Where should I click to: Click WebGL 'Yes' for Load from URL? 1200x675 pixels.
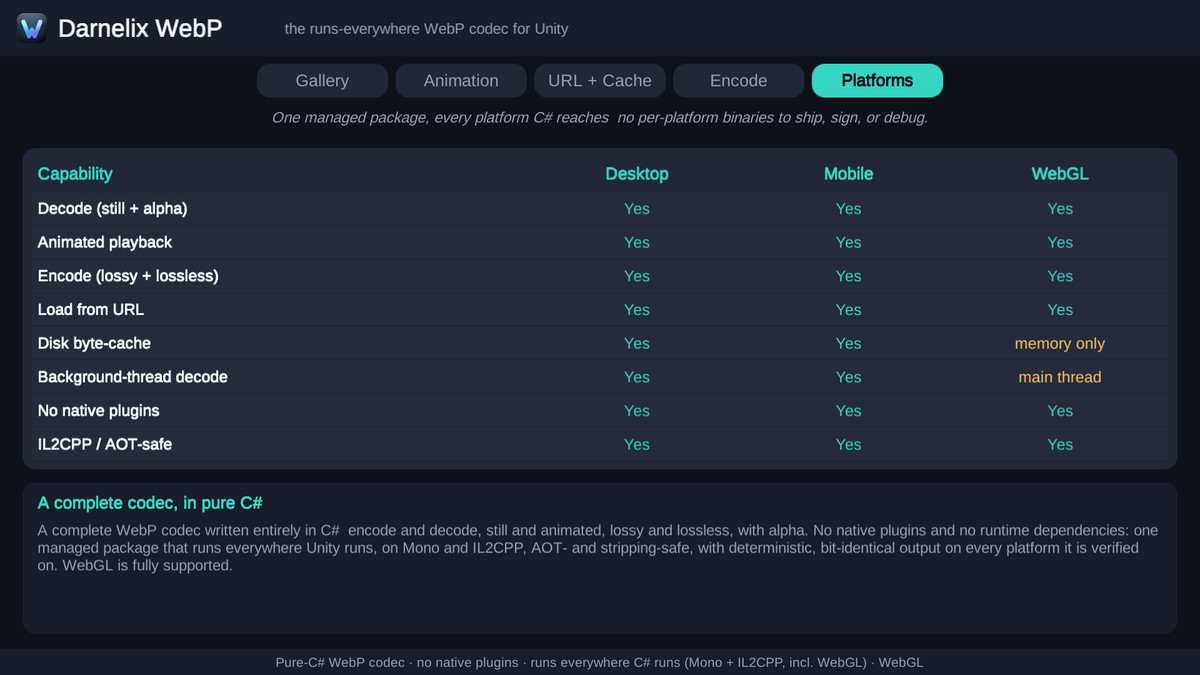(1060, 310)
